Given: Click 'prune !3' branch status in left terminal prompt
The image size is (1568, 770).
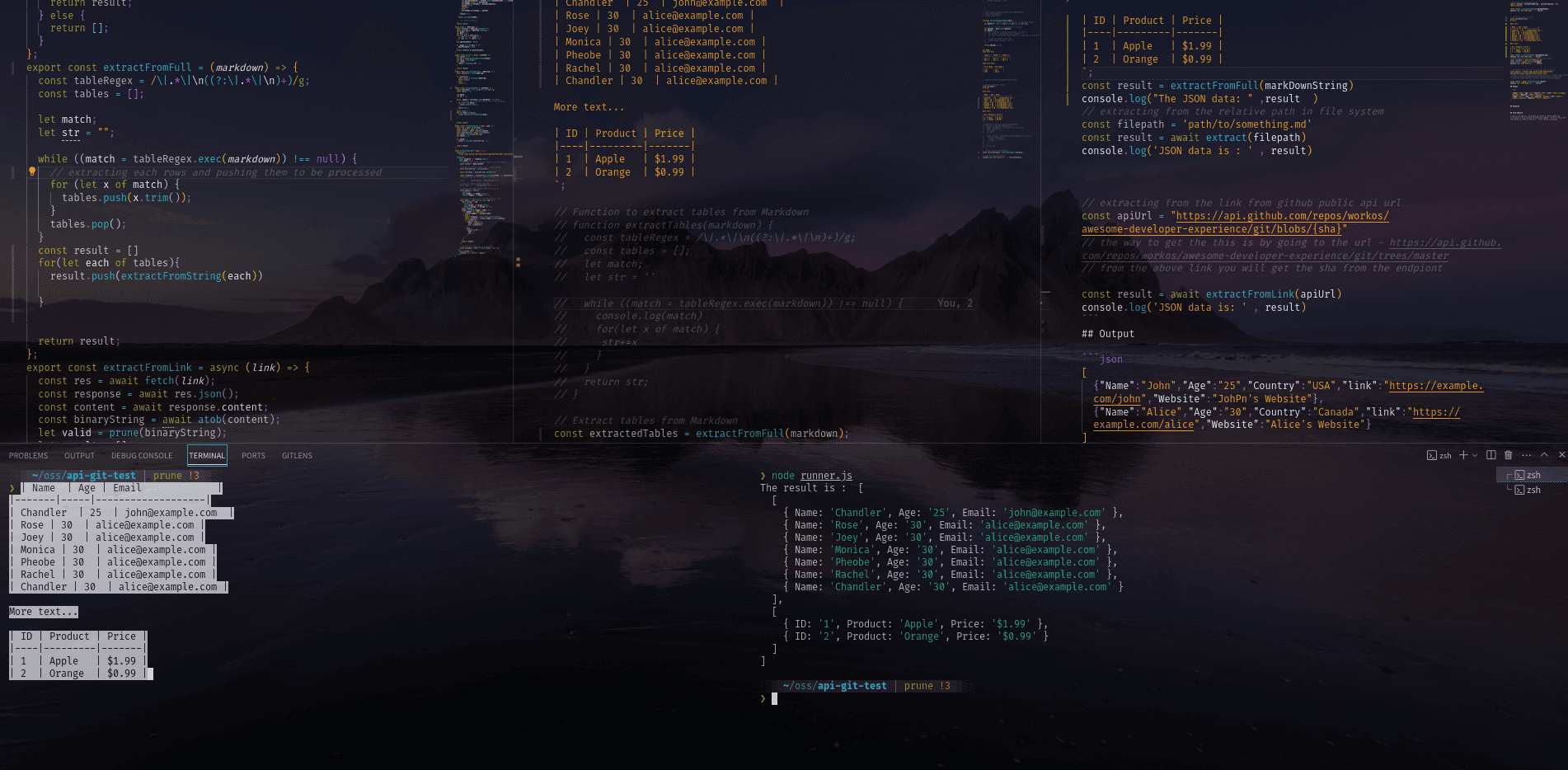Looking at the screenshot, I should coord(176,476).
